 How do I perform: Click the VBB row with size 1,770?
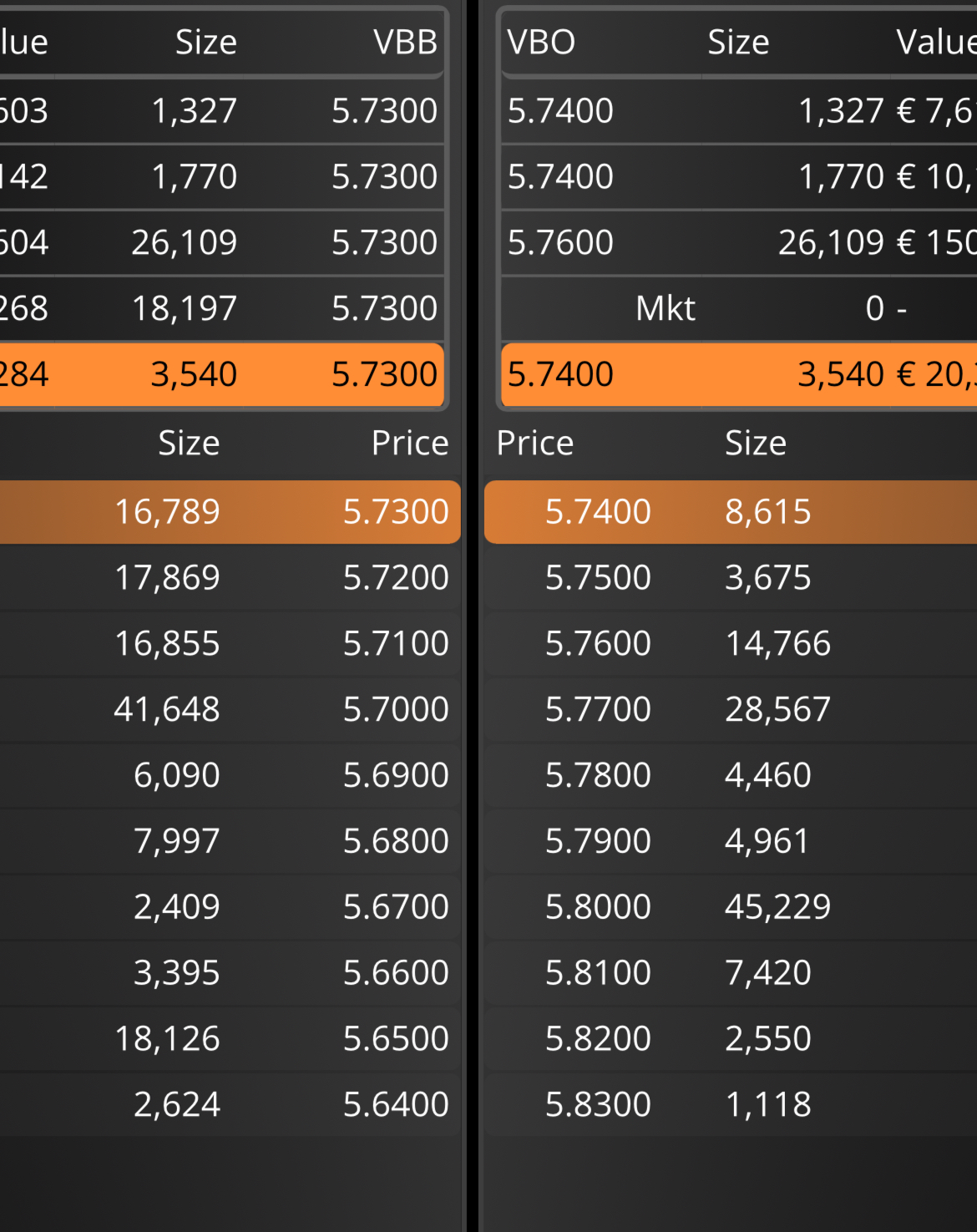(x=221, y=176)
